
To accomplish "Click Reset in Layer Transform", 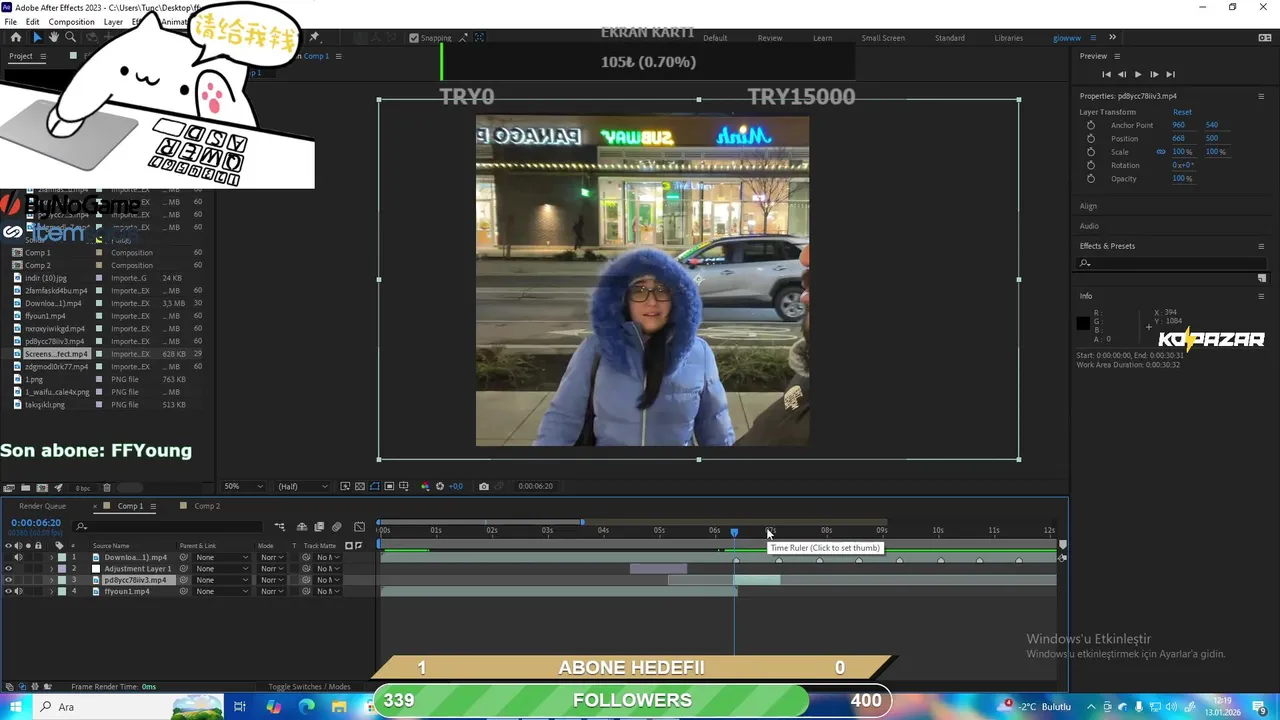I will tap(1182, 112).
